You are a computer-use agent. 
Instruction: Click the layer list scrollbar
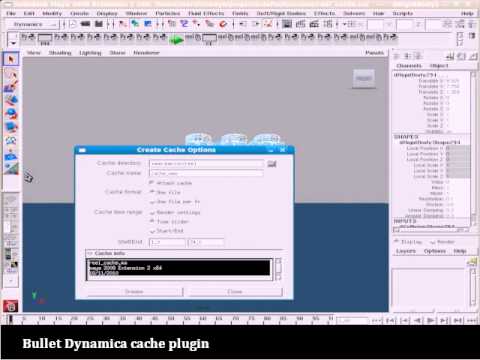473,287
